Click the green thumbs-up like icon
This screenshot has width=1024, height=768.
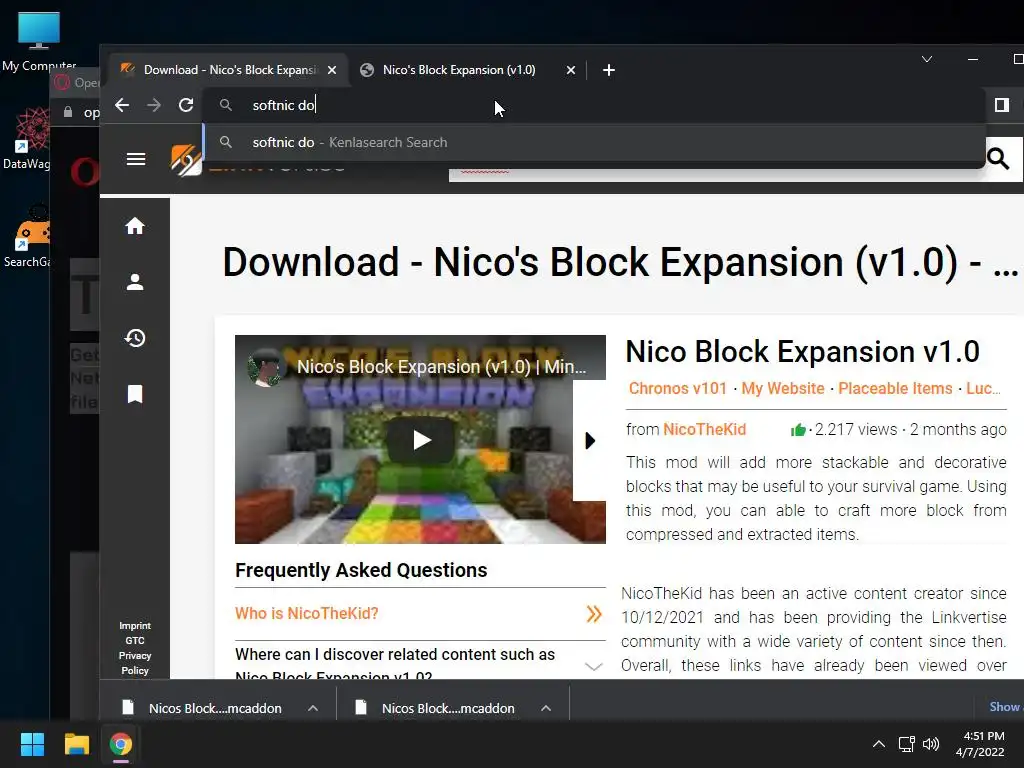[x=797, y=430]
